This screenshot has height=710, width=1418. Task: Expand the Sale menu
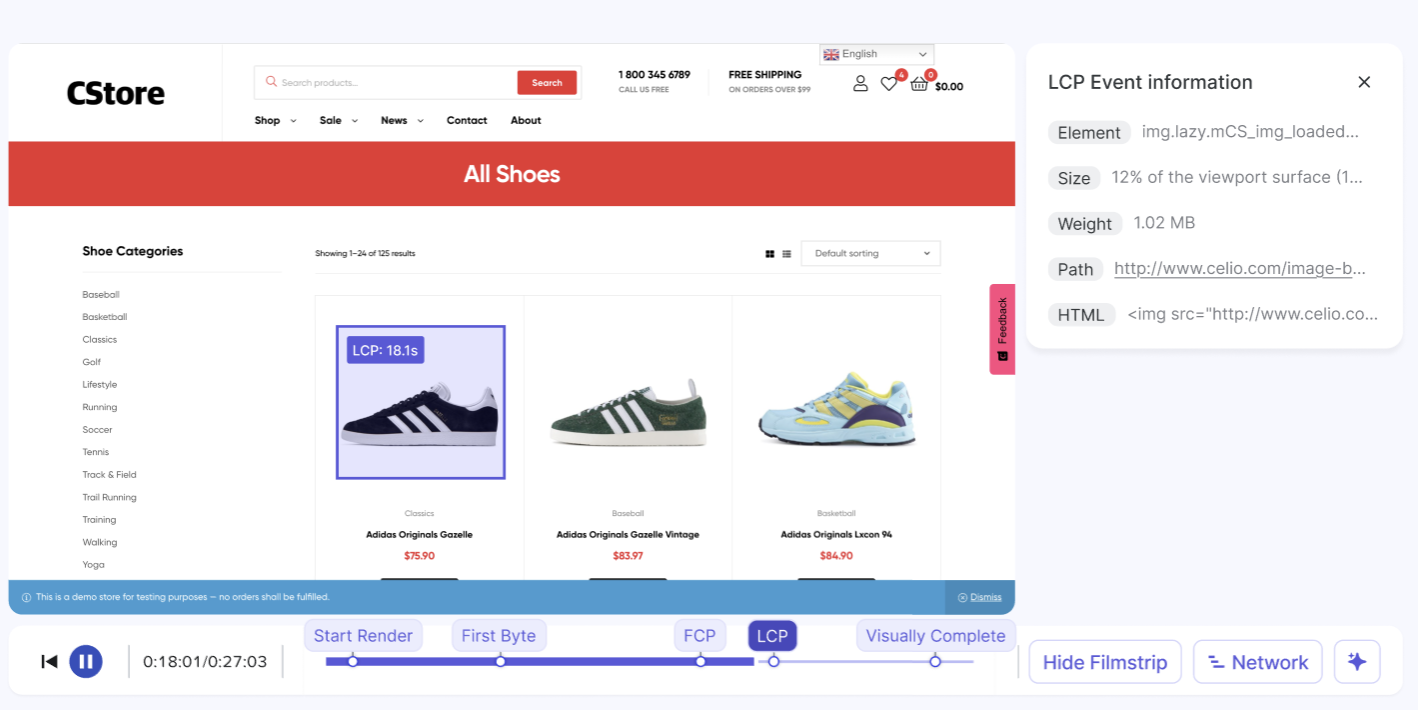coord(339,120)
